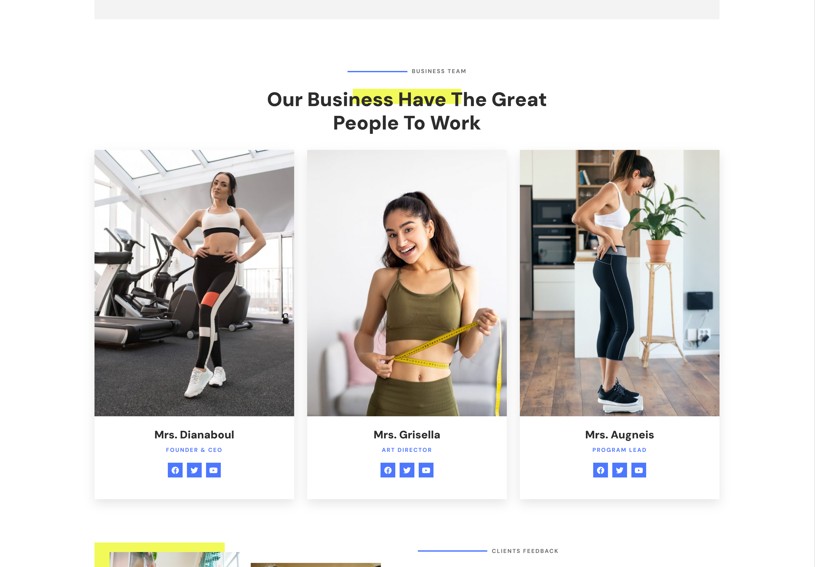The width and height of the screenshot is (815, 567).
Task: Click the Business Team section label
Action: click(439, 71)
